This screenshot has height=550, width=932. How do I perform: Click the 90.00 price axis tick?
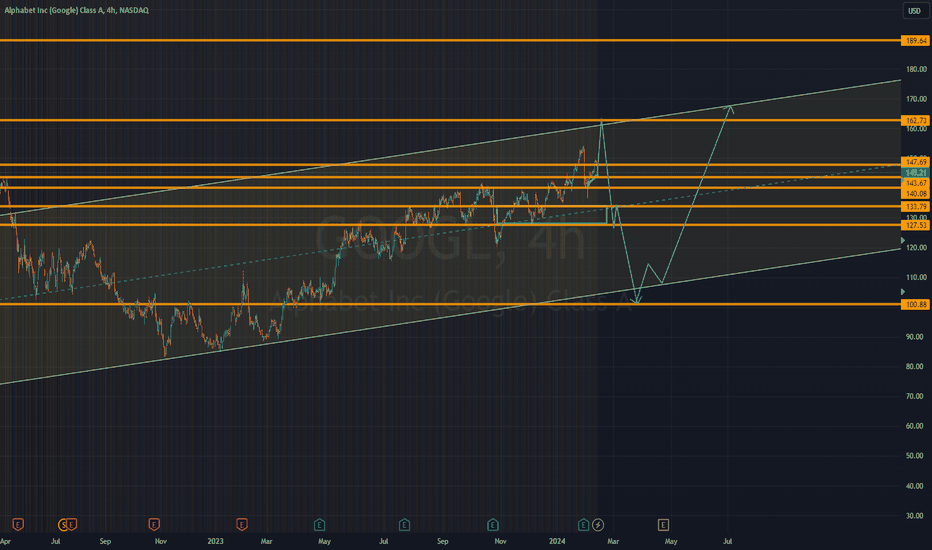(916, 337)
